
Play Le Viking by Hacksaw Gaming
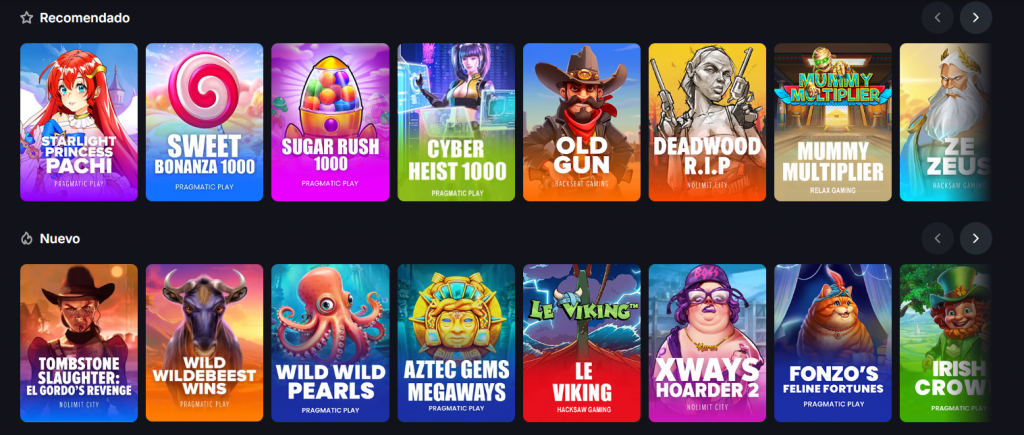click(582, 343)
